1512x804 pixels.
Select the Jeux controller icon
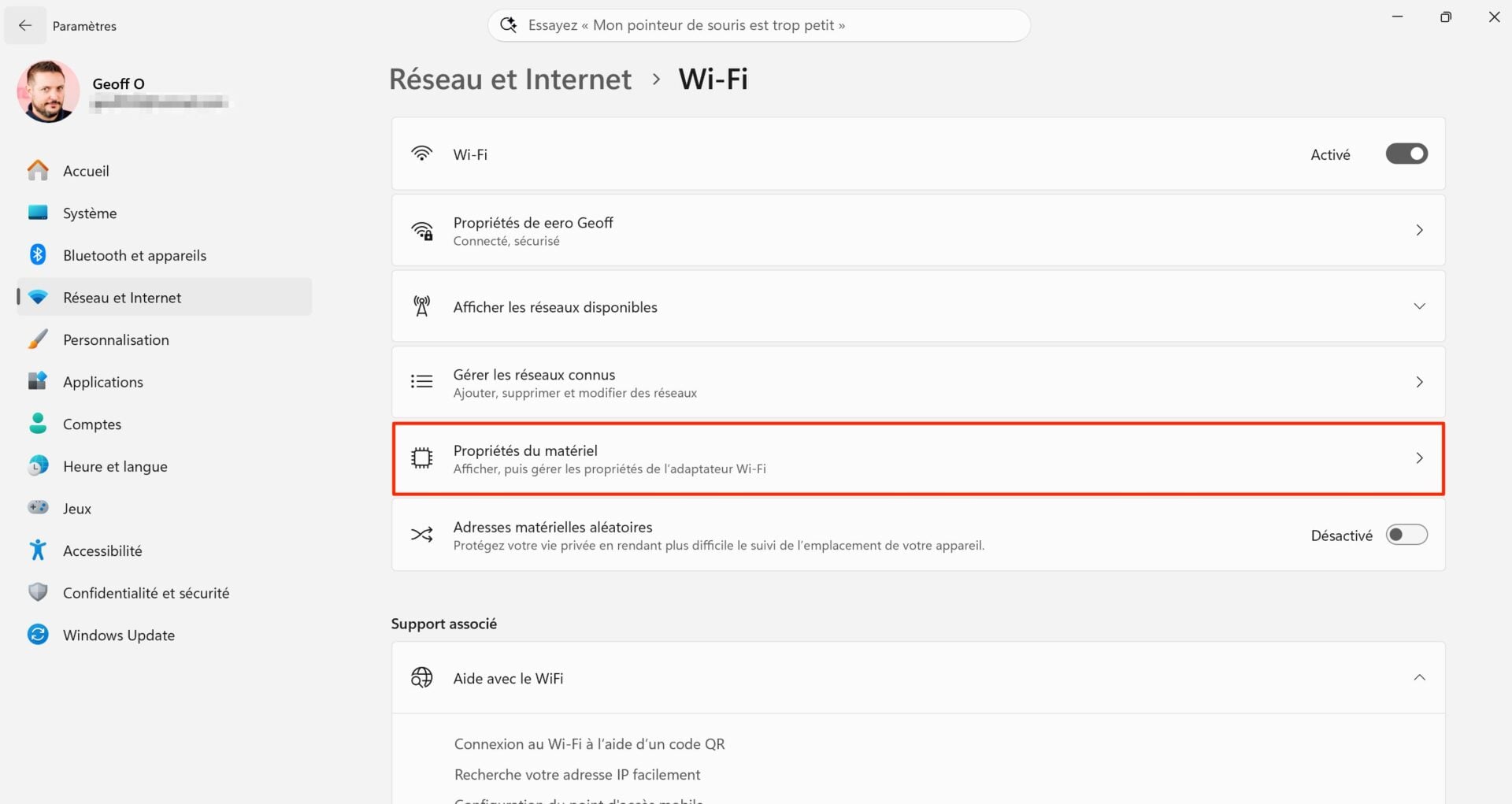click(x=38, y=508)
